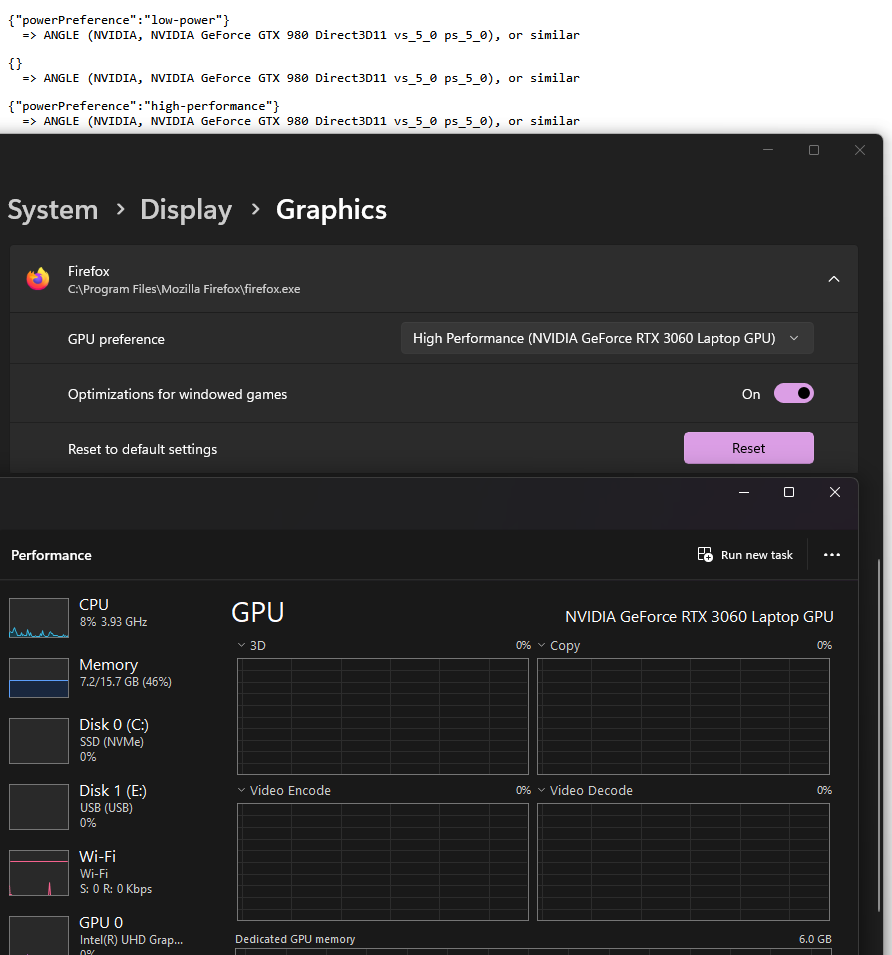Click the CPU usage graph thumbnail
The width and height of the screenshot is (892, 955).
tap(39, 618)
